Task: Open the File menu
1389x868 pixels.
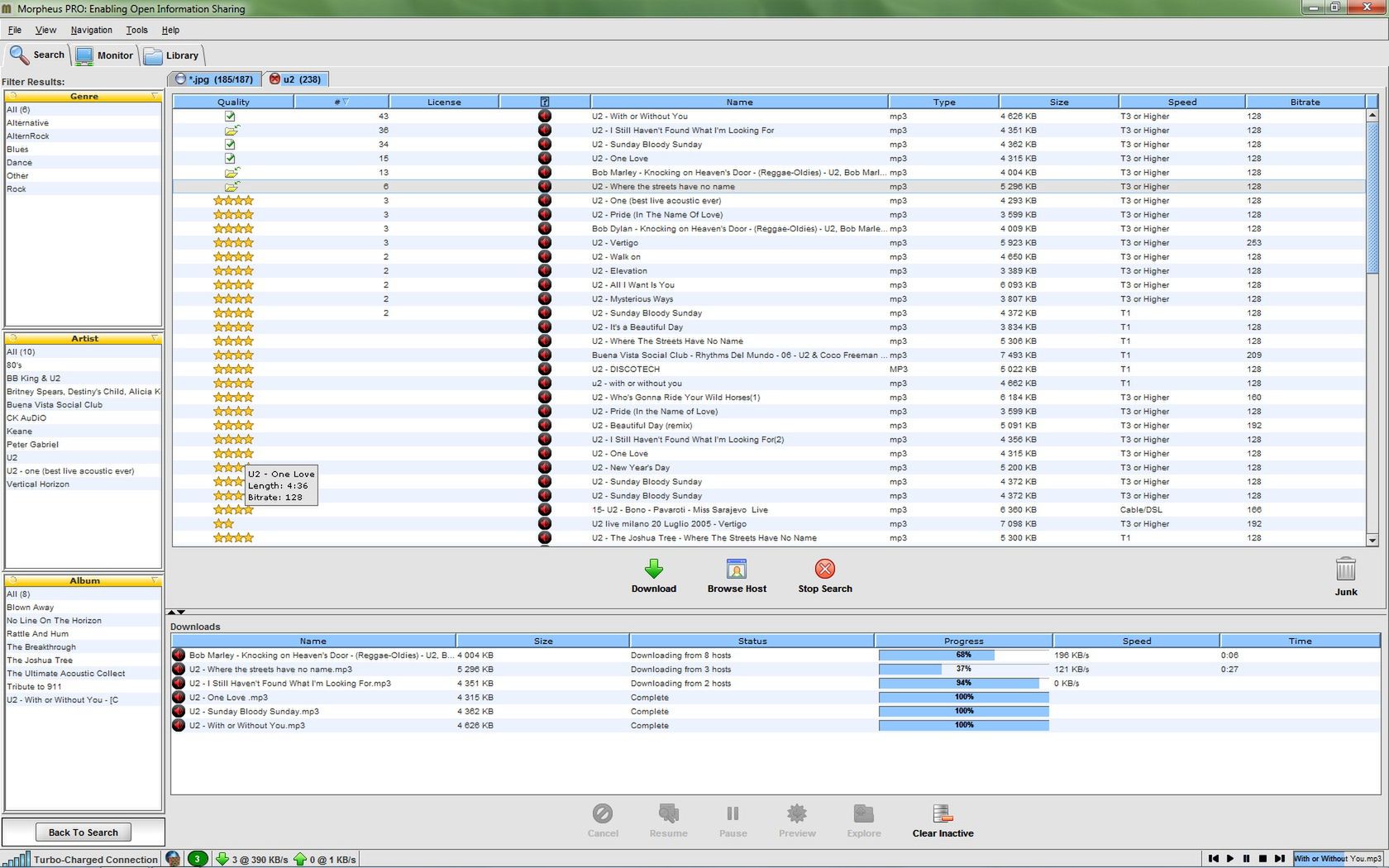Action: (x=15, y=30)
